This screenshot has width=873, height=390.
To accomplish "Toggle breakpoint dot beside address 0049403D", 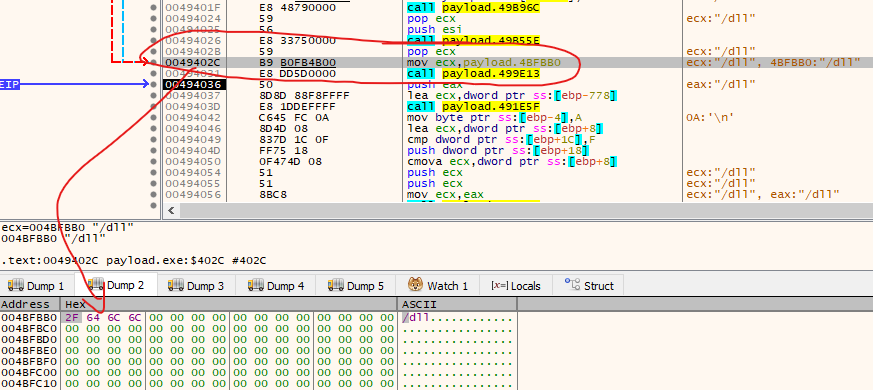I will [x=153, y=106].
